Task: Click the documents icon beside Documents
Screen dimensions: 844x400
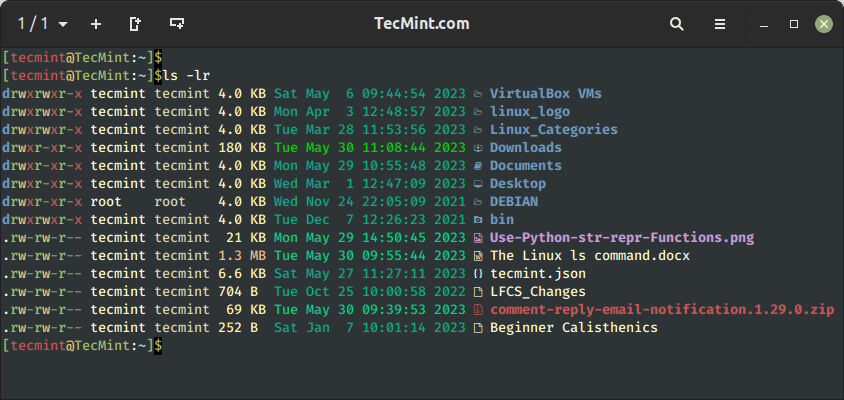Action: [x=477, y=166]
